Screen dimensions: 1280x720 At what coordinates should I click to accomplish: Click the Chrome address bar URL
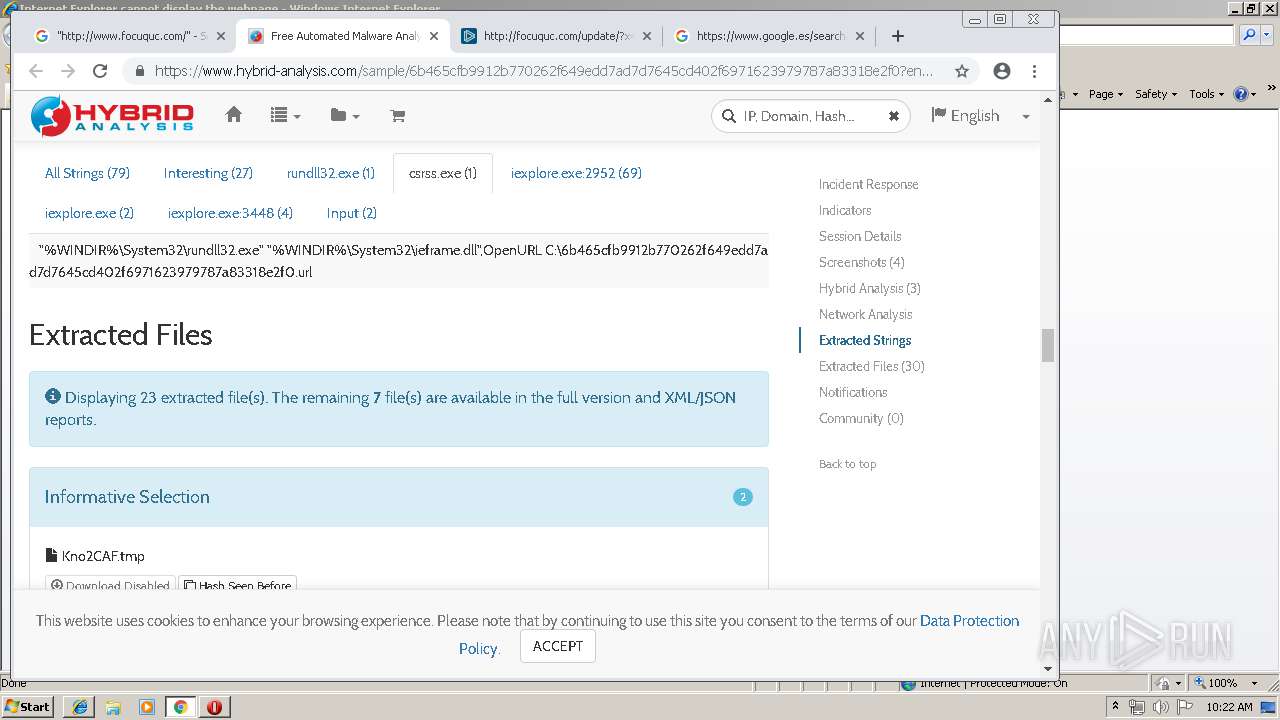click(544, 71)
